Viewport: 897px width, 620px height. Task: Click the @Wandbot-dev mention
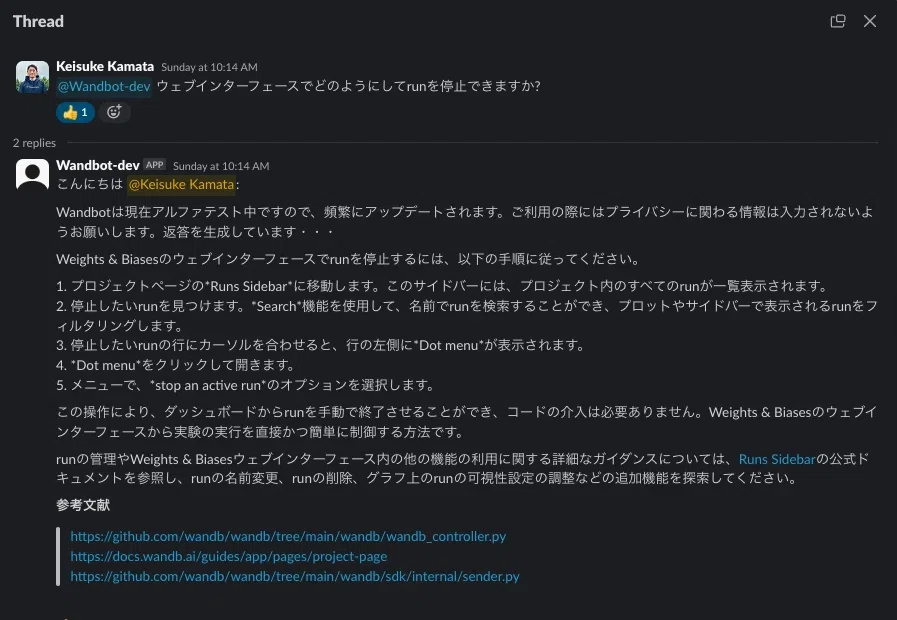(x=104, y=86)
